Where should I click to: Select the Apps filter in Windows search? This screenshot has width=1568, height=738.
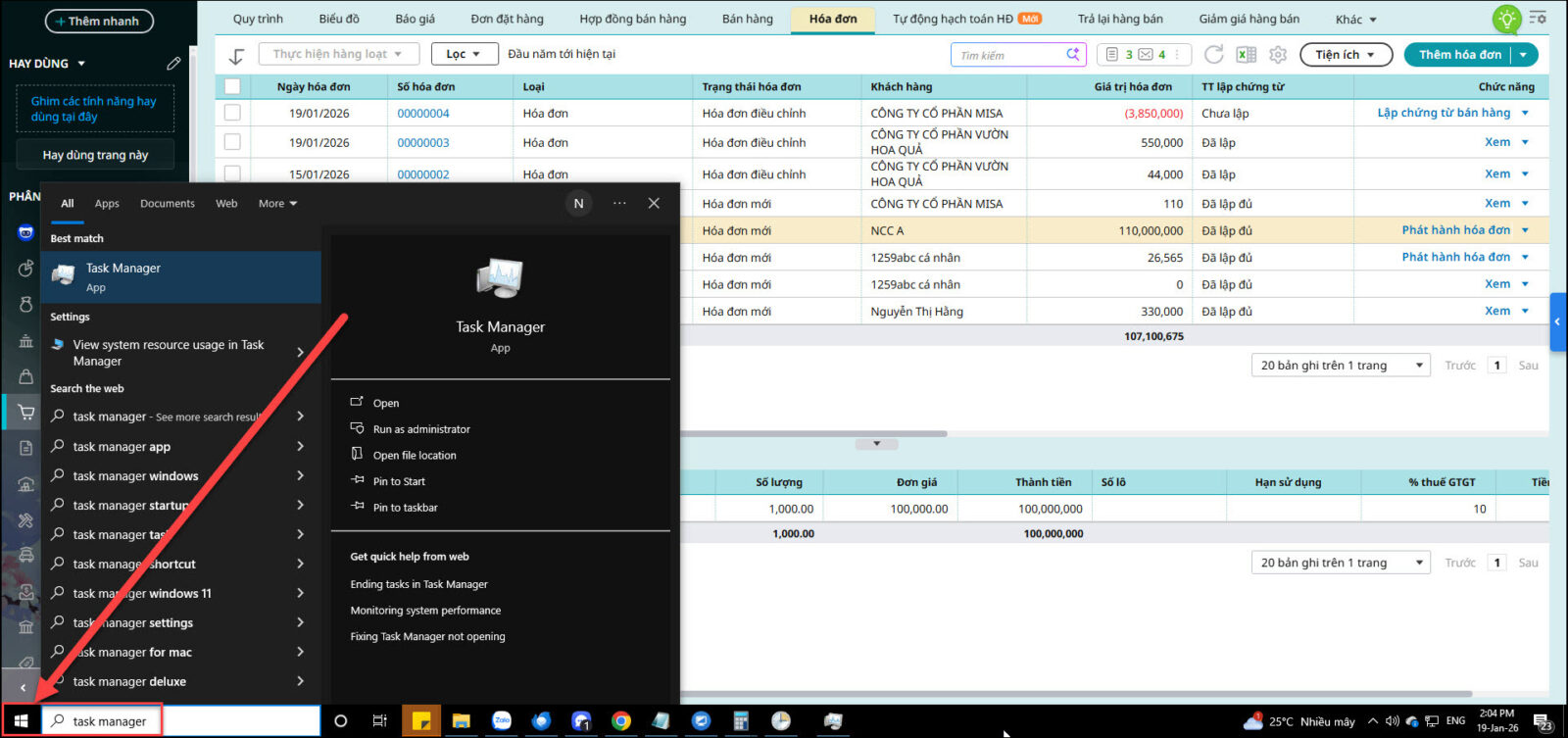(107, 204)
